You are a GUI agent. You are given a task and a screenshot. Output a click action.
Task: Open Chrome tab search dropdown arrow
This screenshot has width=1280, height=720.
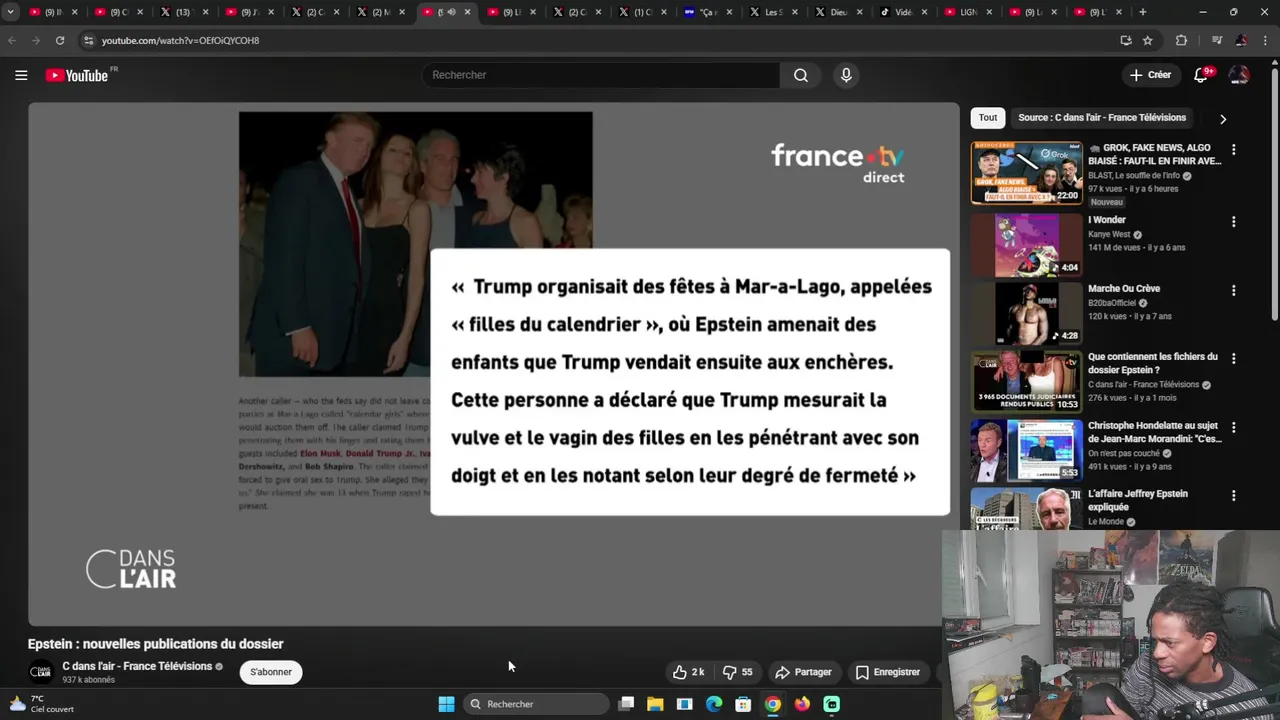(x=10, y=12)
